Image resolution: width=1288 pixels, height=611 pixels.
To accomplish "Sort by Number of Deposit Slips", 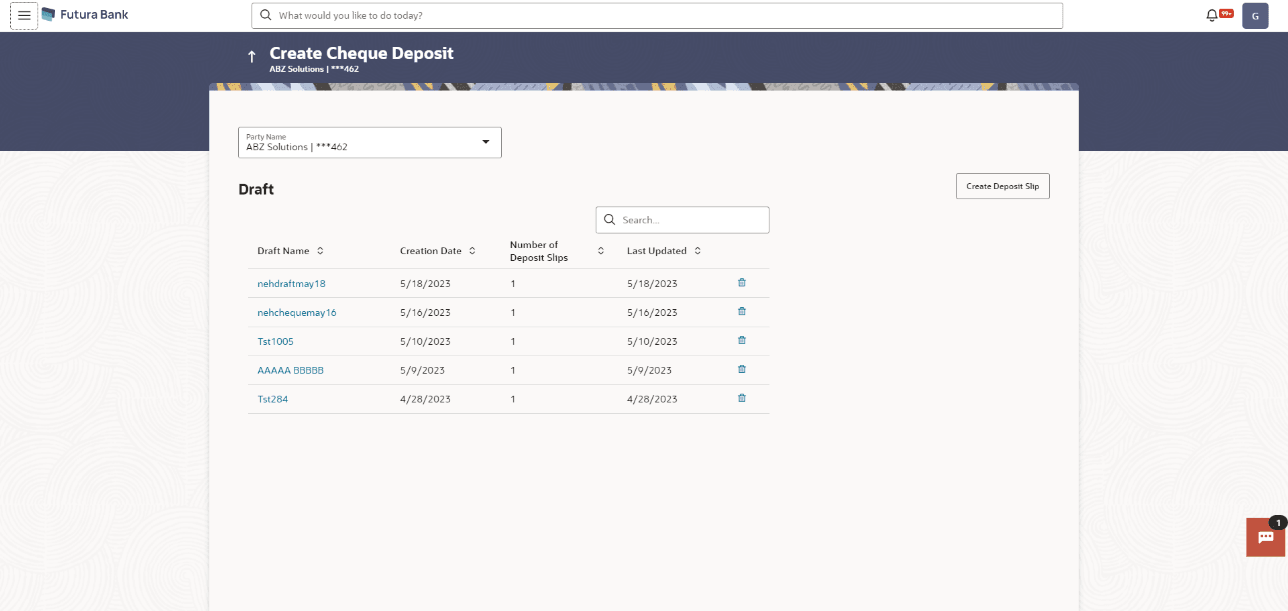I will pos(601,251).
